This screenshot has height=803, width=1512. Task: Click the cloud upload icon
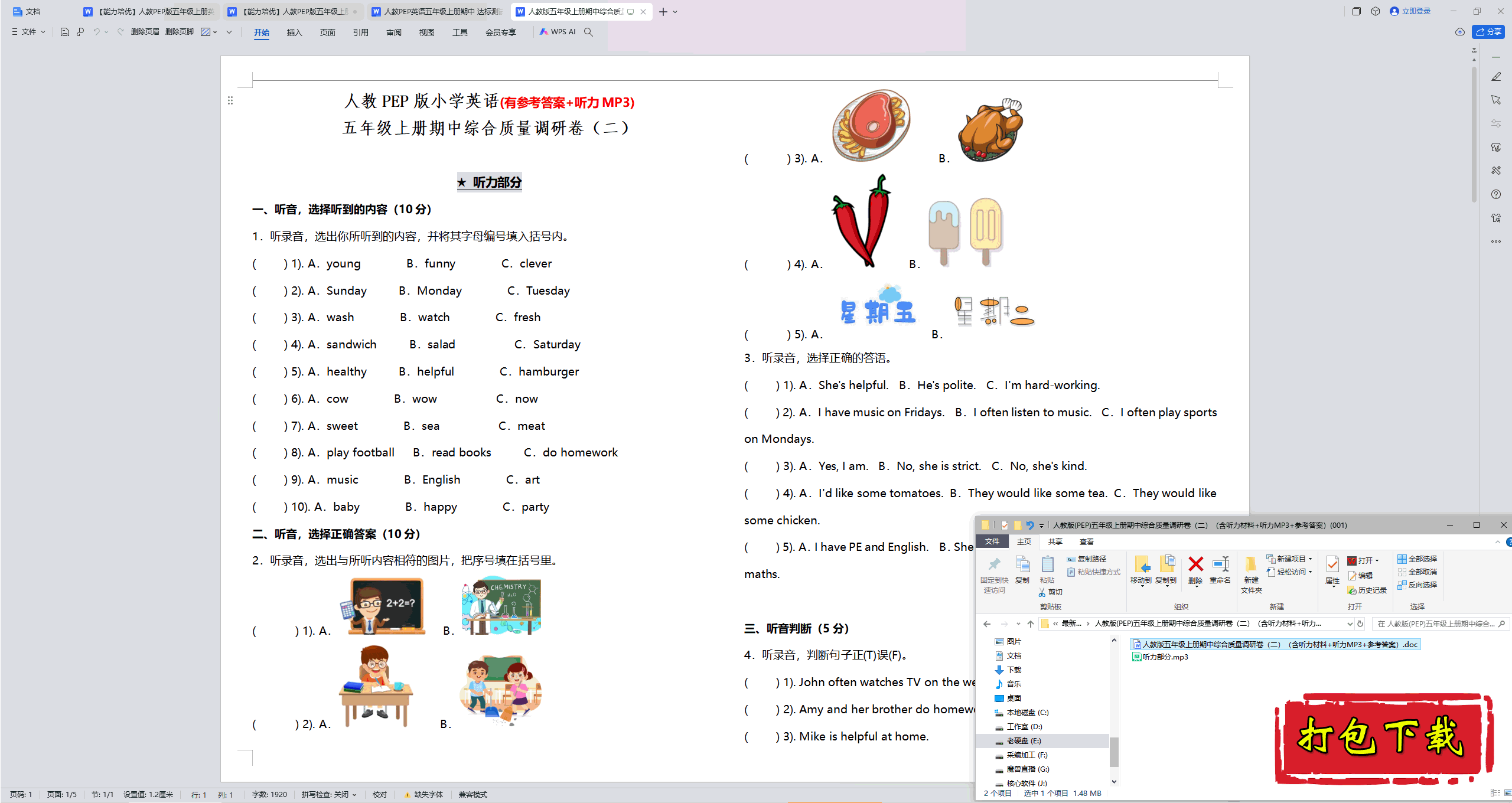[x=1459, y=32]
